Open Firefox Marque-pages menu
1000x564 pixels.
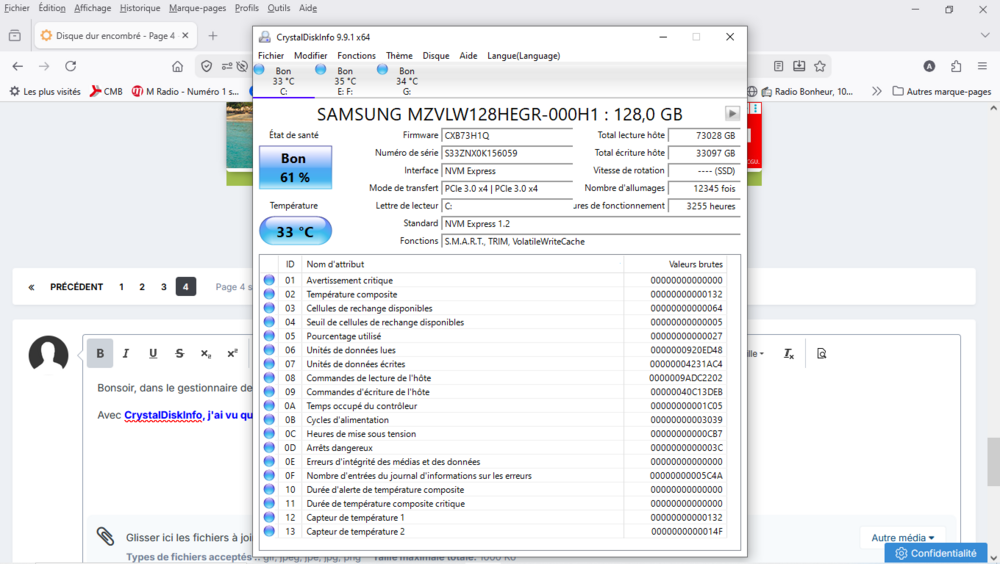[x=197, y=8]
